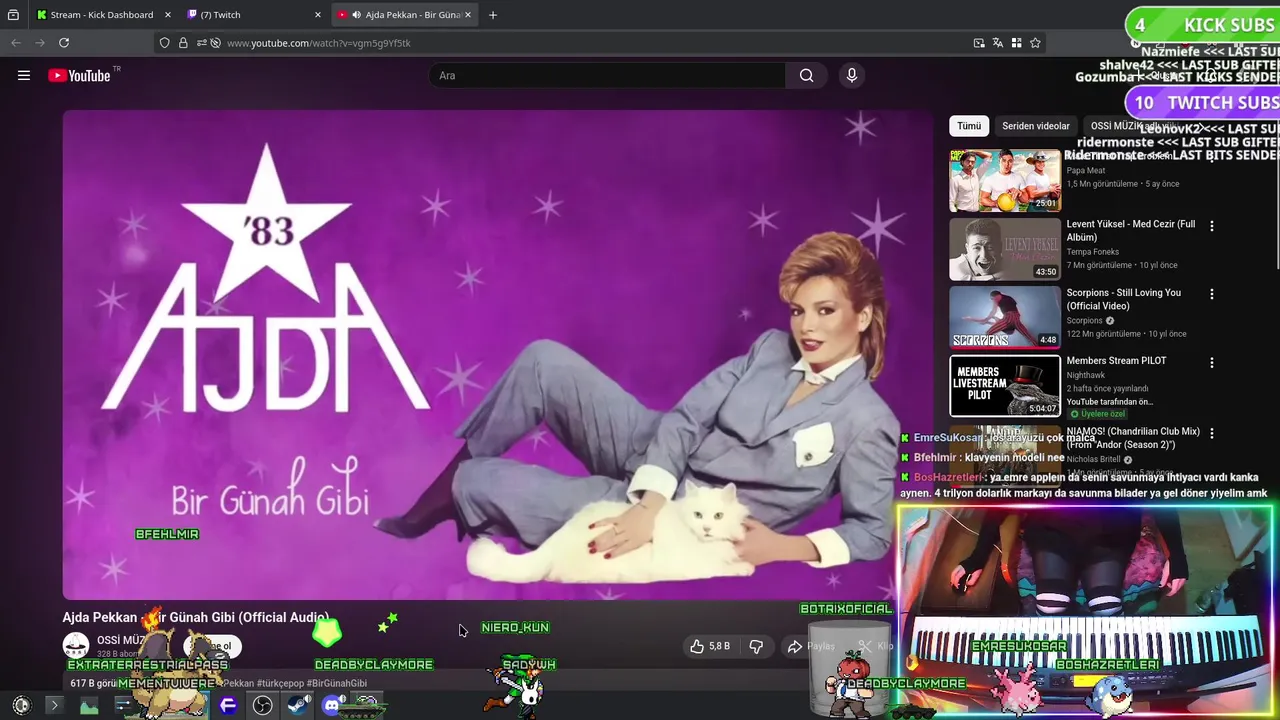This screenshot has height=720, width=1280.
Task: Go to the YouTube home logo
Action: tap(79, 75)
